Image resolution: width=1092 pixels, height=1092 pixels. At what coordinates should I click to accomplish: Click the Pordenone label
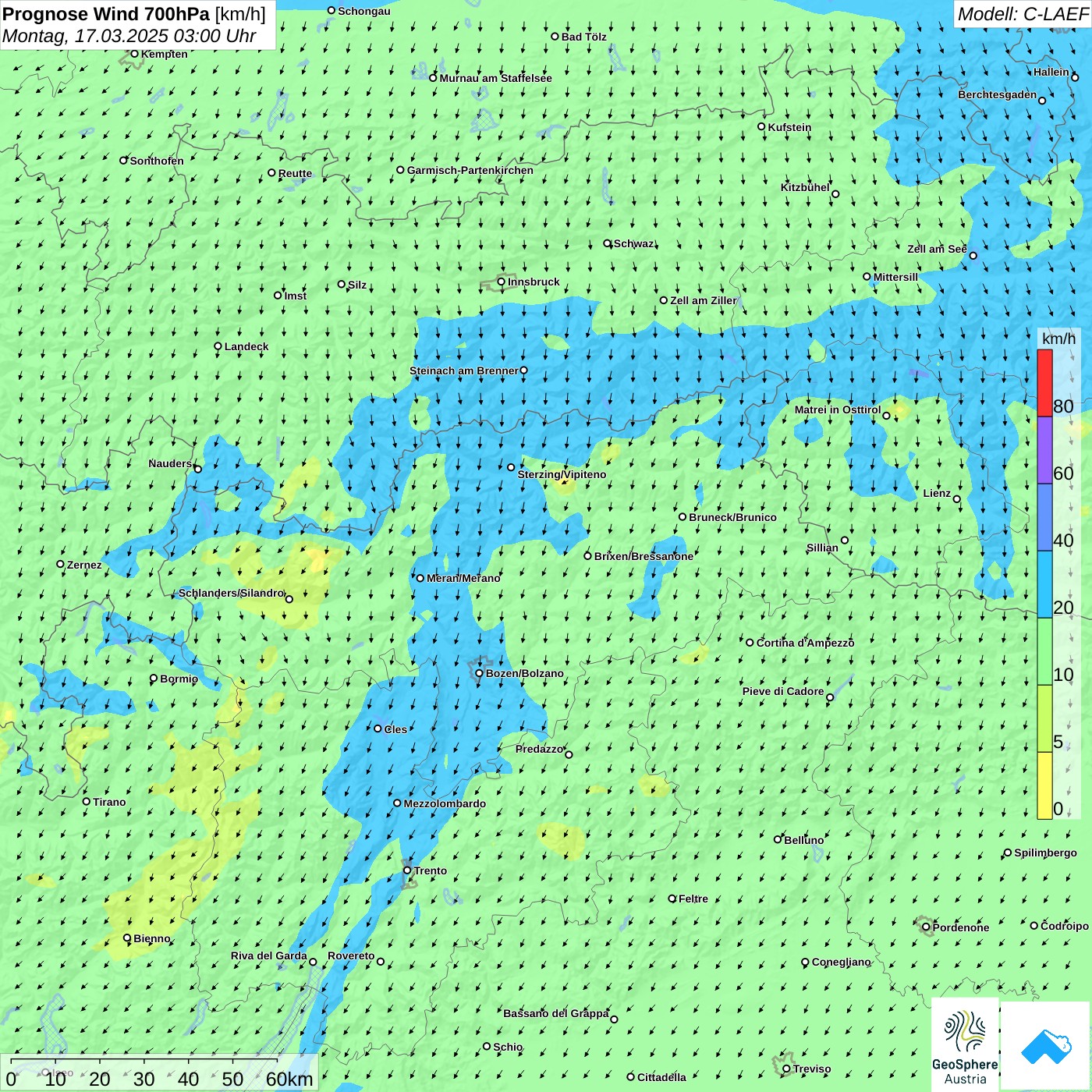coord(961,927)
